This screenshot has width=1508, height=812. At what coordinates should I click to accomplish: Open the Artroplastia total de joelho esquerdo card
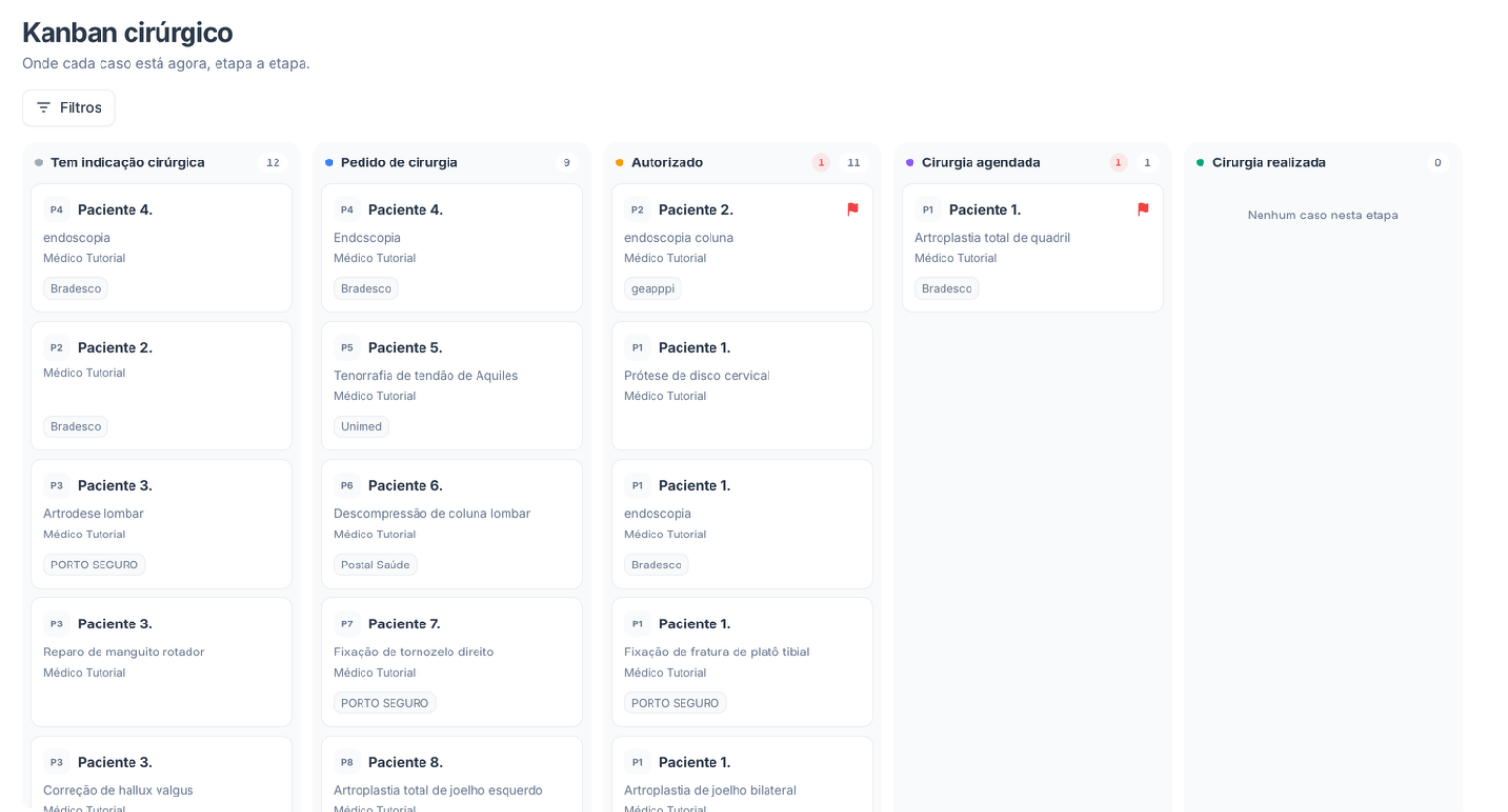pyautogui.click(x=451, y=774)
